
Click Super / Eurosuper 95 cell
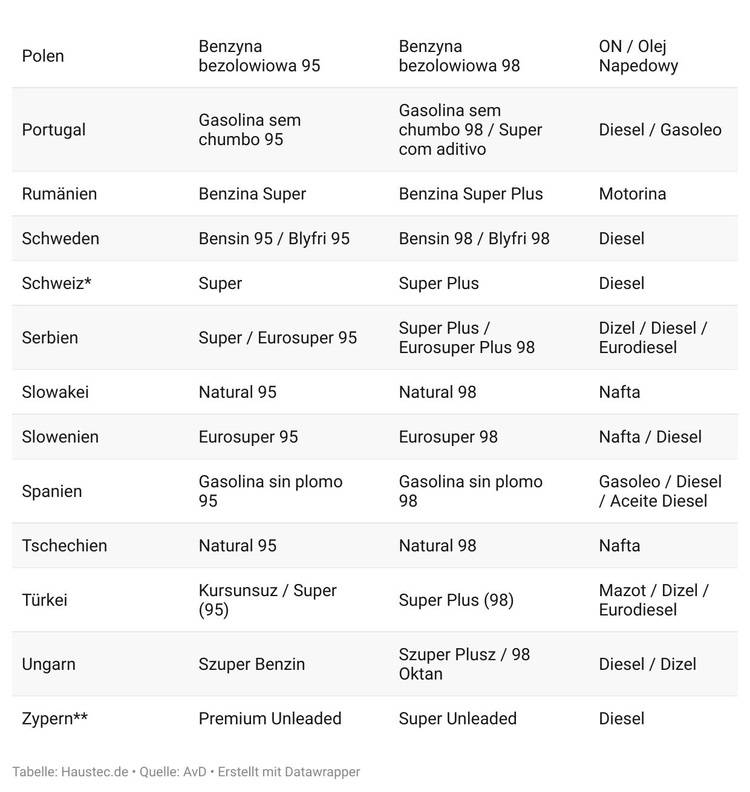point(277,338)
